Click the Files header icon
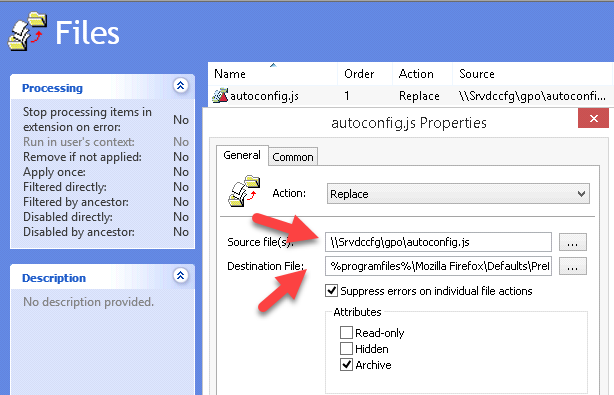 [27, 31]
